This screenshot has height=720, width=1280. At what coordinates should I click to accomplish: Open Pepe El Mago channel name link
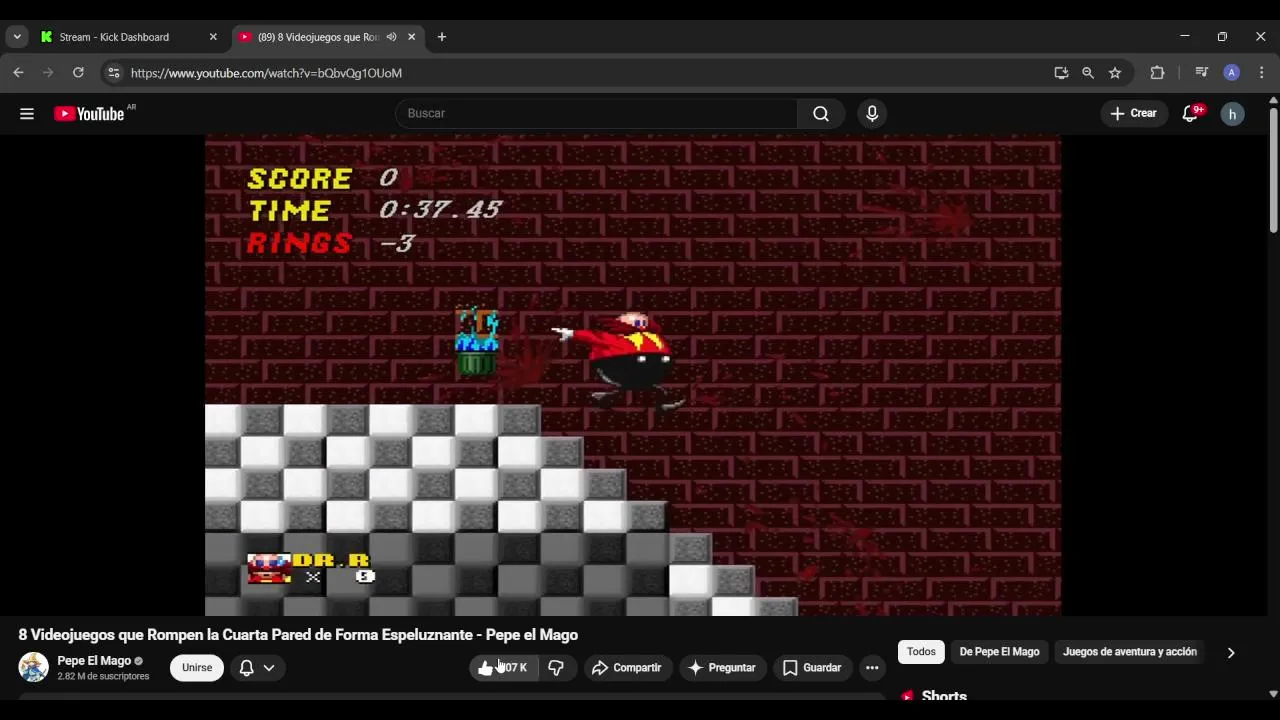point(94,661)
